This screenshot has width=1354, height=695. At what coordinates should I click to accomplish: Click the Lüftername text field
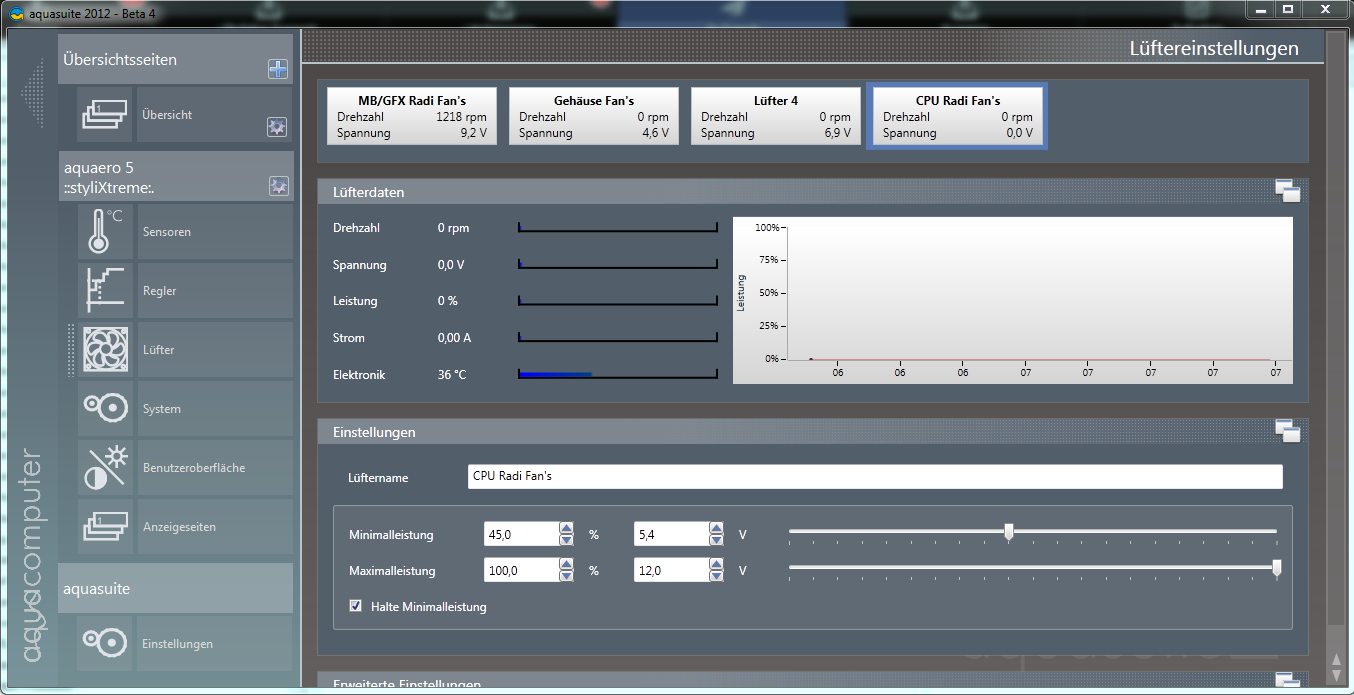click(x=874, y=477)
